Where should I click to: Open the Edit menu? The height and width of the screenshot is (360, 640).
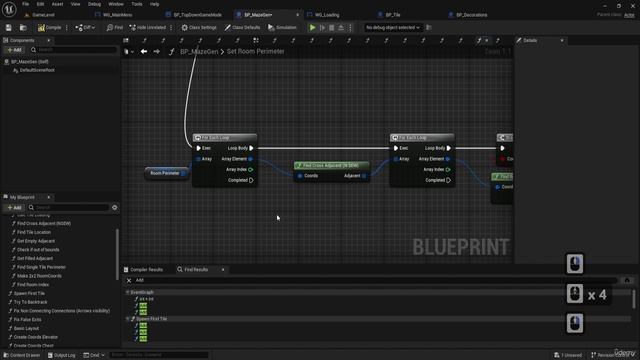40,4
